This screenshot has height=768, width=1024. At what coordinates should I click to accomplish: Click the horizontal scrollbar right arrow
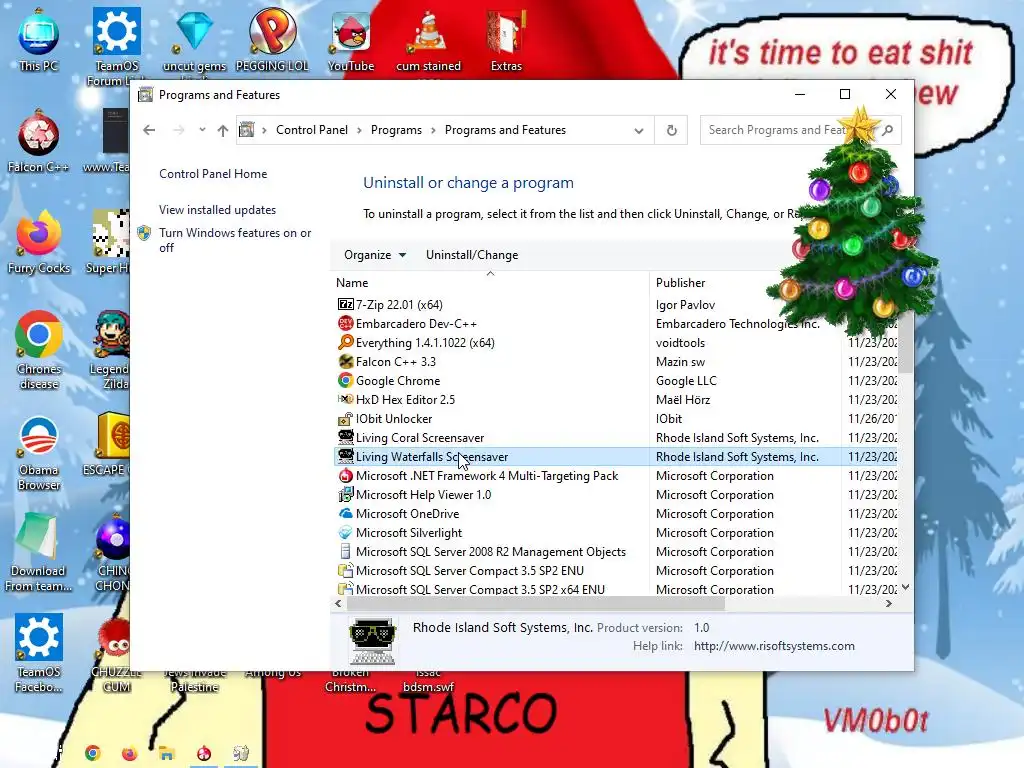[888, 603]
